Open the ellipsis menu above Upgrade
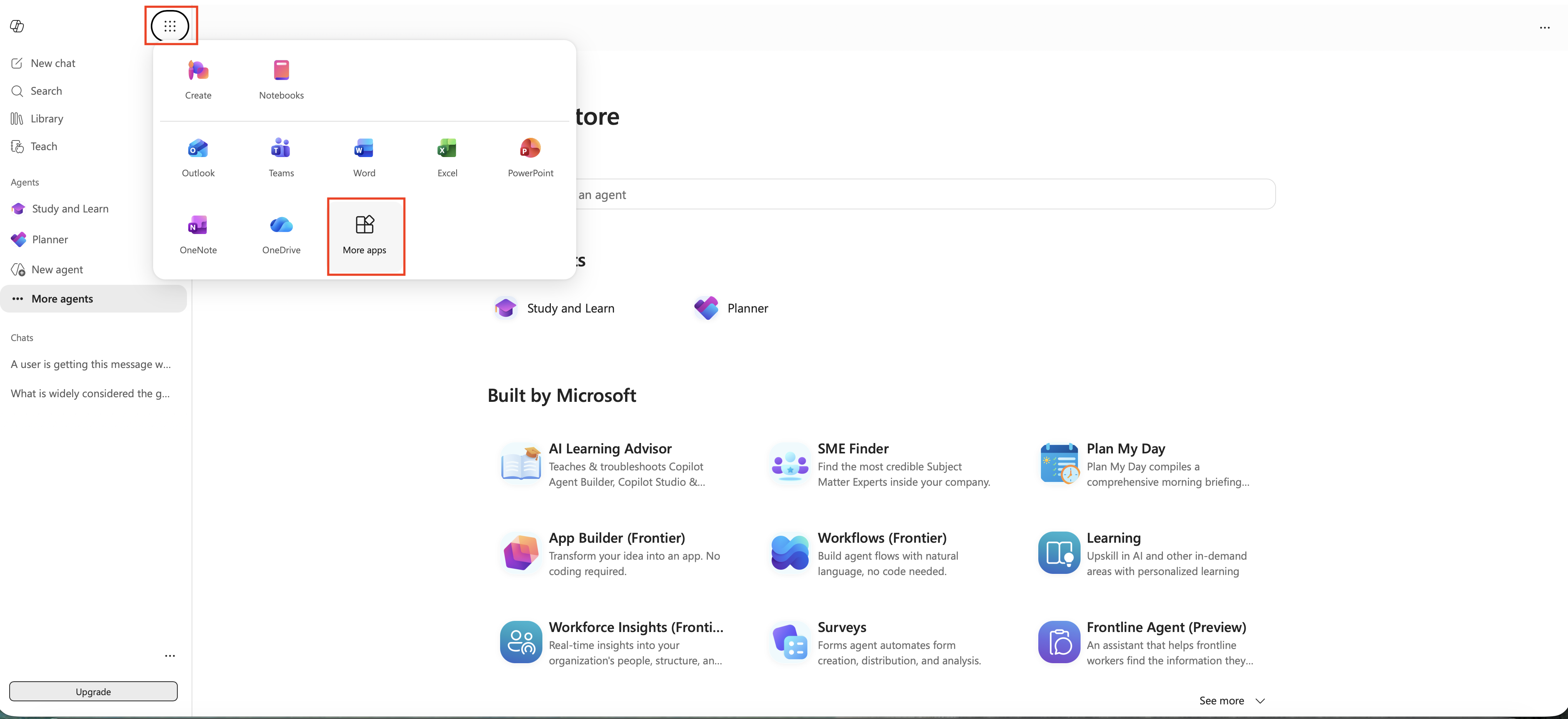The height and width of the screenshot is (719, 1568). 170,656
